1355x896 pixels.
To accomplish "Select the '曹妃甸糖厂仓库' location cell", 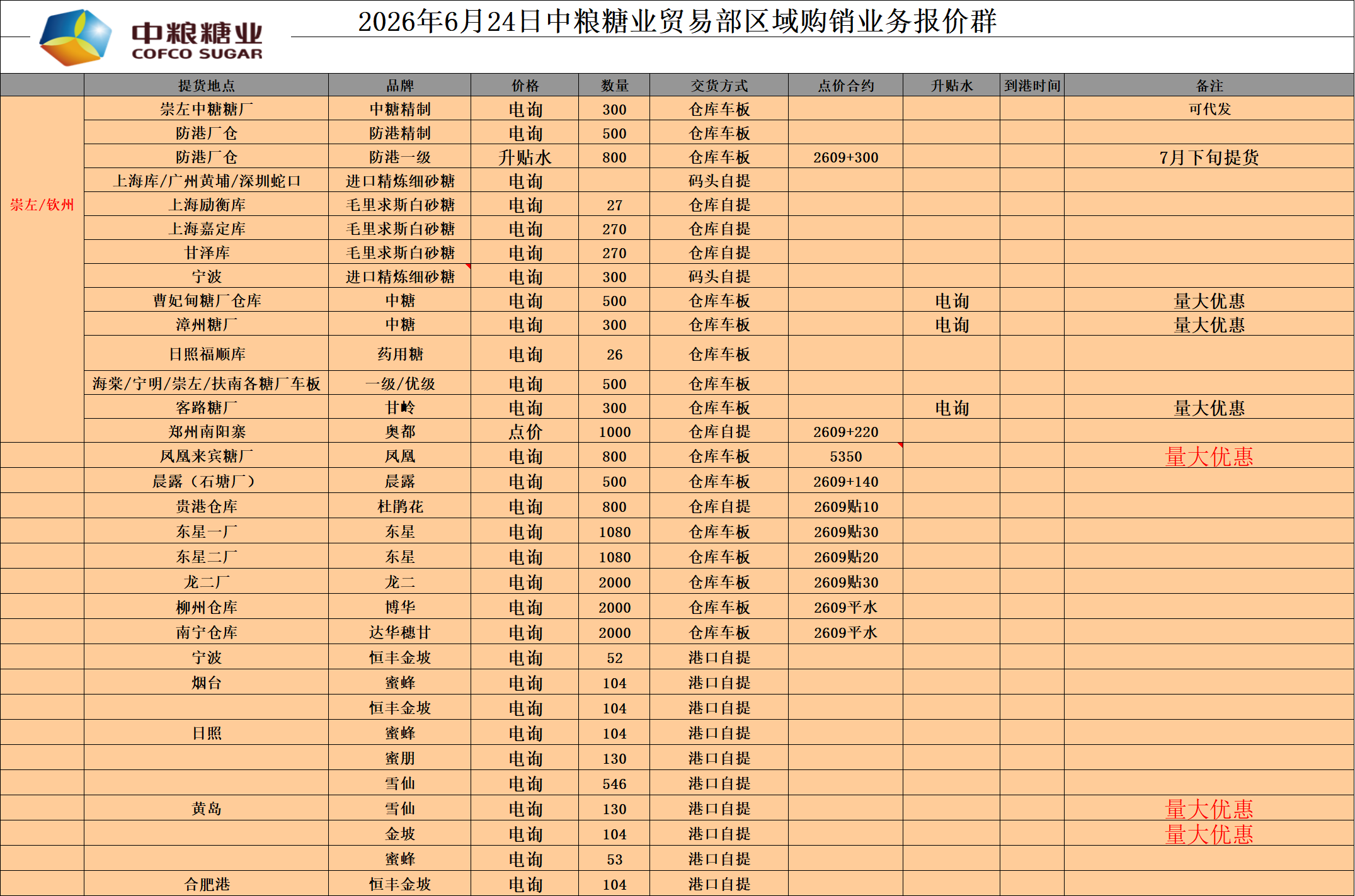I will click(x=206, y=300).
